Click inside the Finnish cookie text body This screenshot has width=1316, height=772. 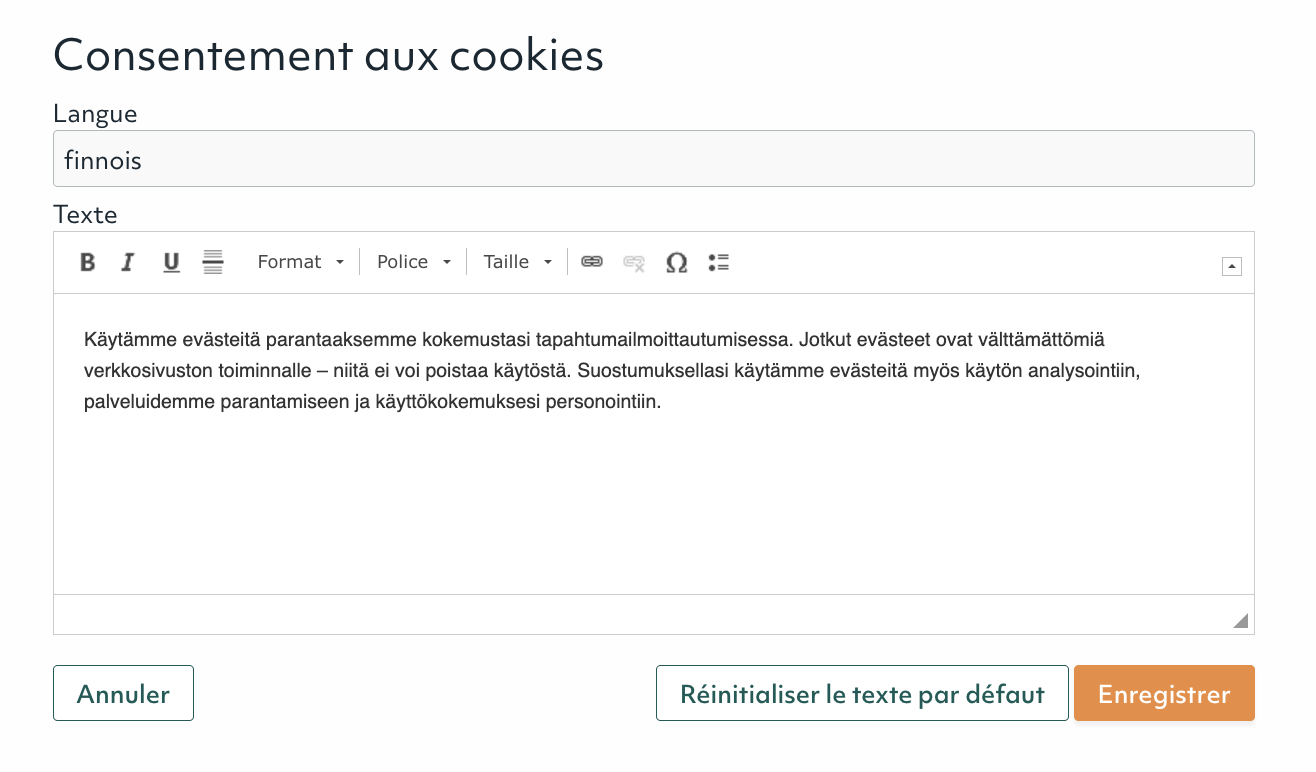pyautogui.click(x=613, y=371)
